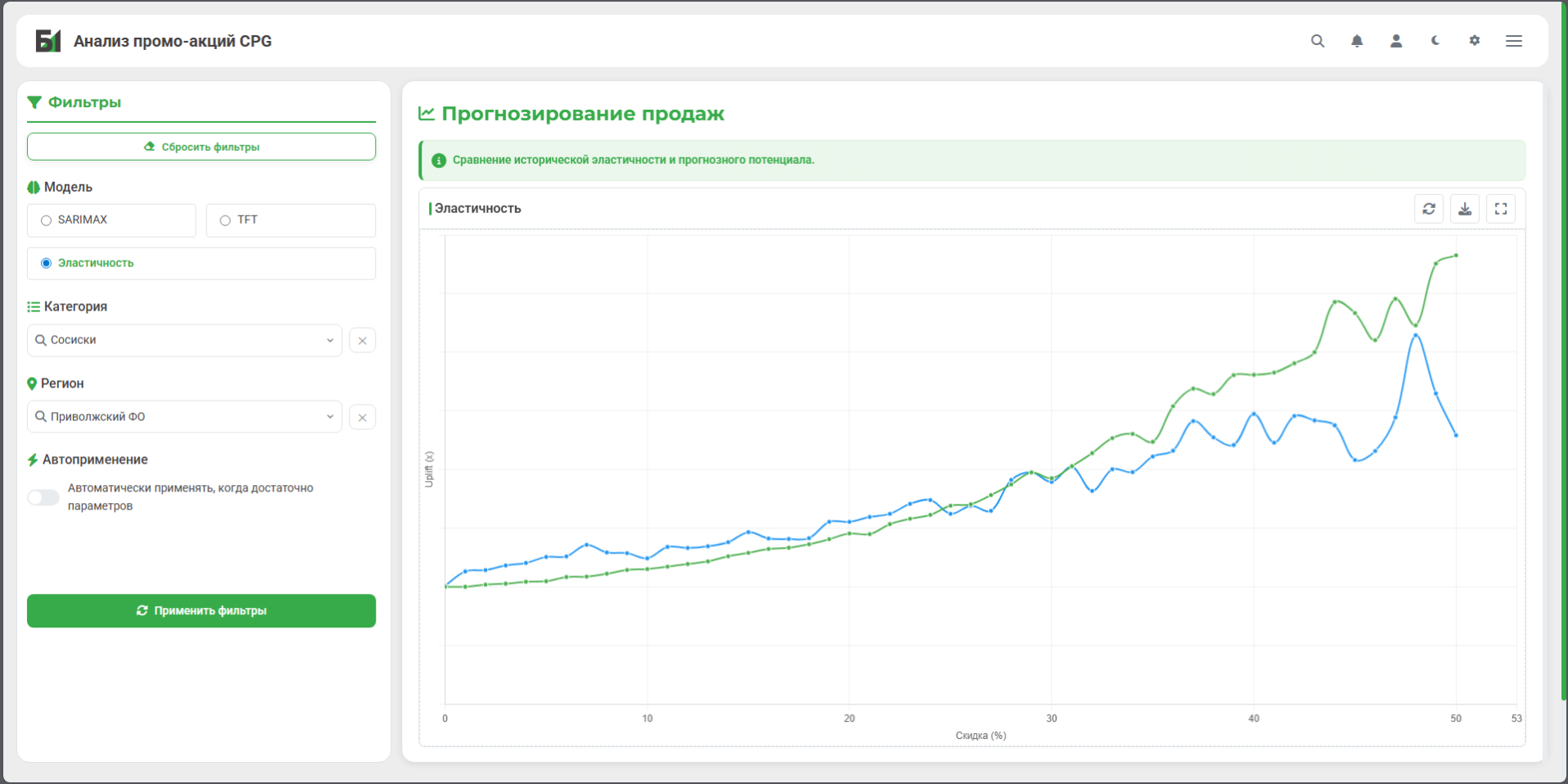Toggle dark mode moon icon
The width and height of the screenshot is (1568, 784).
tap(1435, 41)
